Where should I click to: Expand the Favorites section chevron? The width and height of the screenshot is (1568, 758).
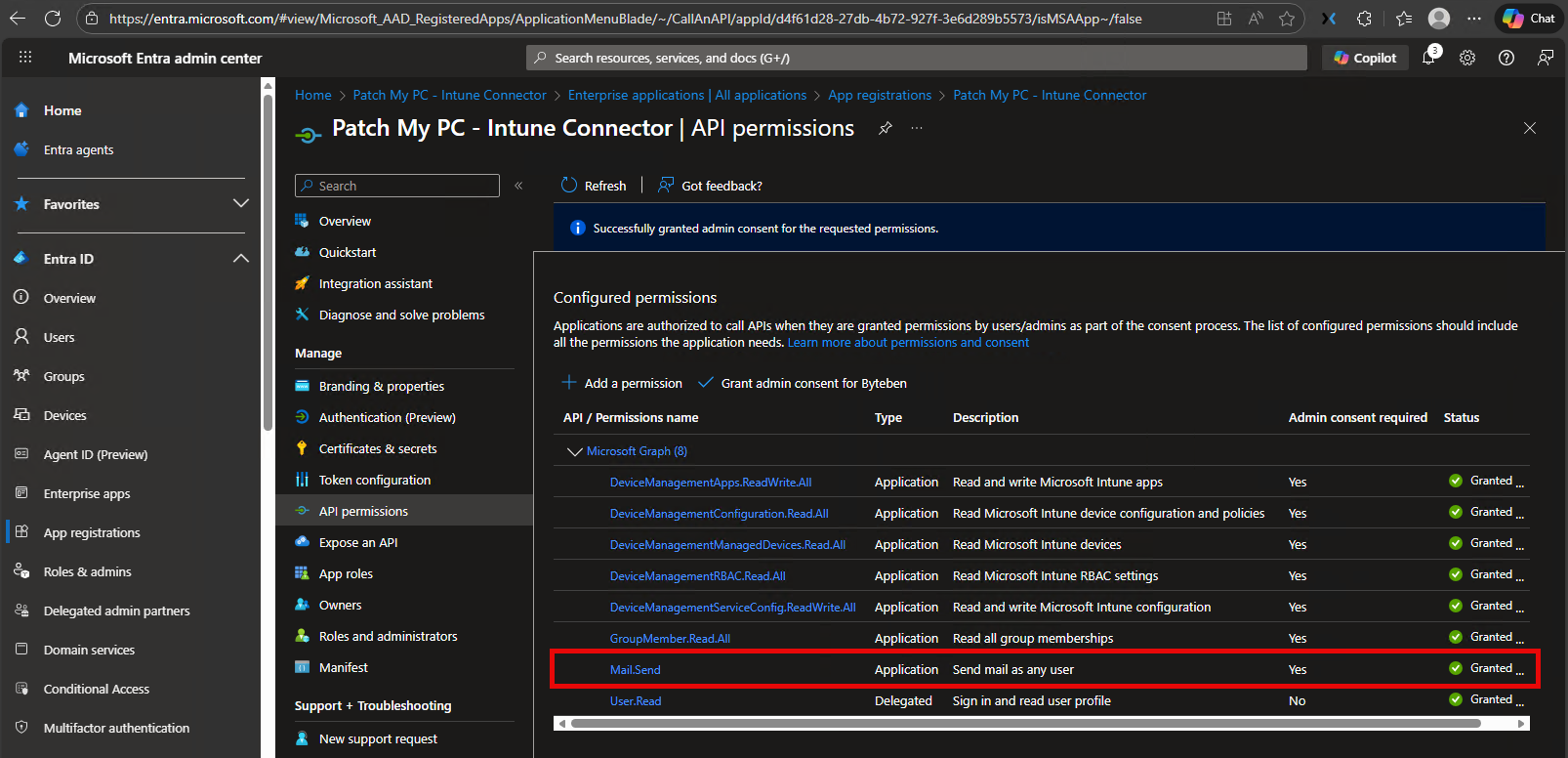(240, 203)
